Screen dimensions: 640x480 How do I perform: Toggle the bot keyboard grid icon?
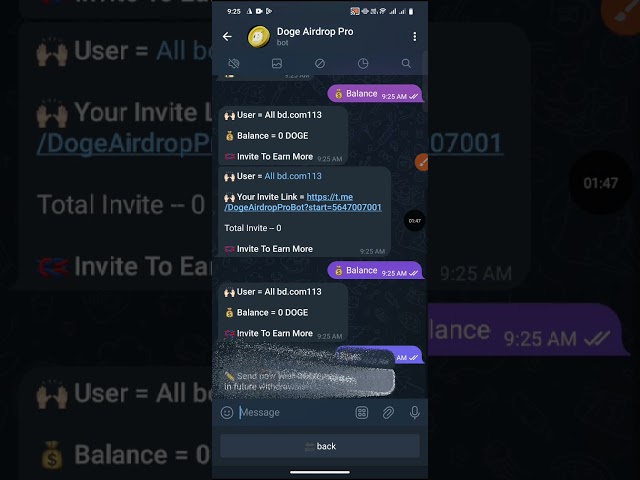pos(362,413)
